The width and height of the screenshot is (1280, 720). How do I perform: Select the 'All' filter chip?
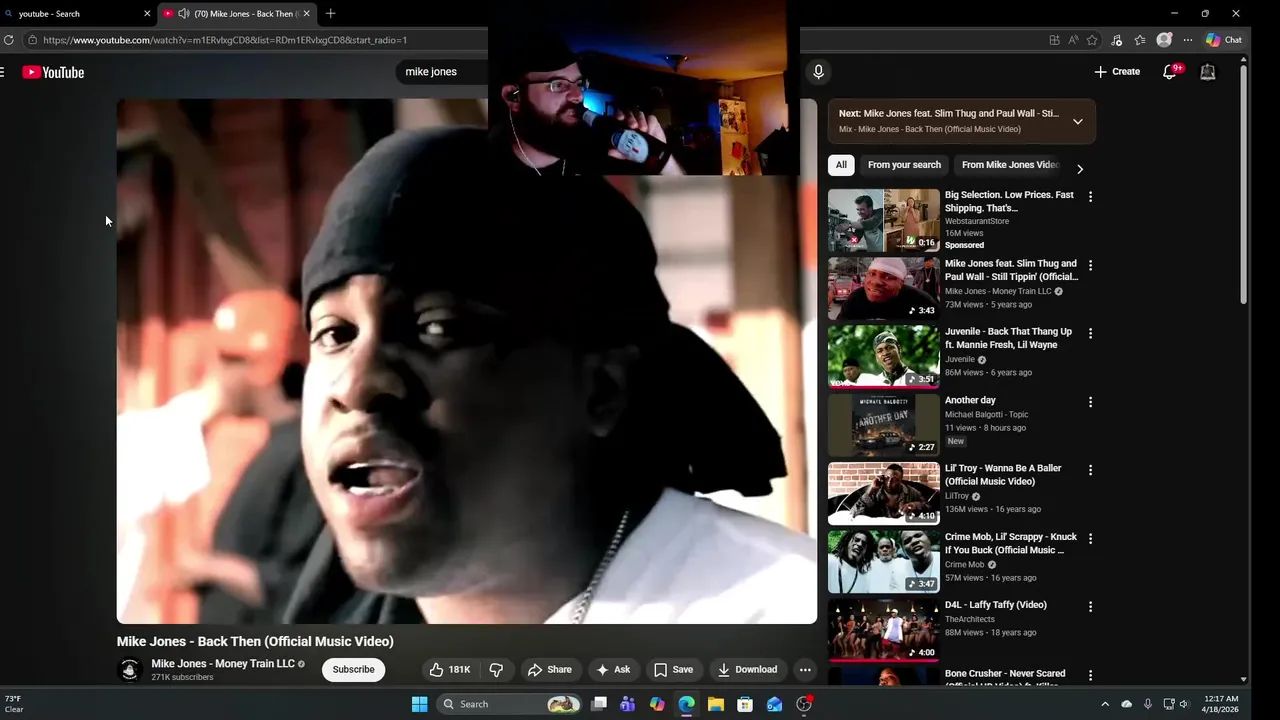point(841,165)
